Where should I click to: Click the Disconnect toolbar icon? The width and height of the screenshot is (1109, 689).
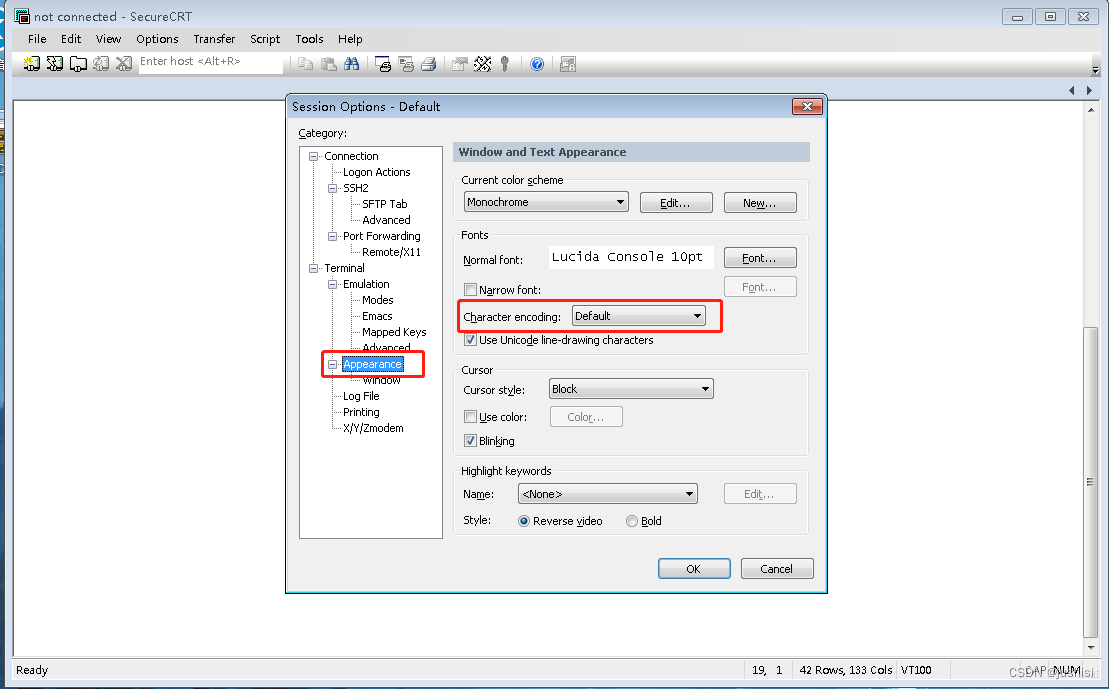point(124,64)
